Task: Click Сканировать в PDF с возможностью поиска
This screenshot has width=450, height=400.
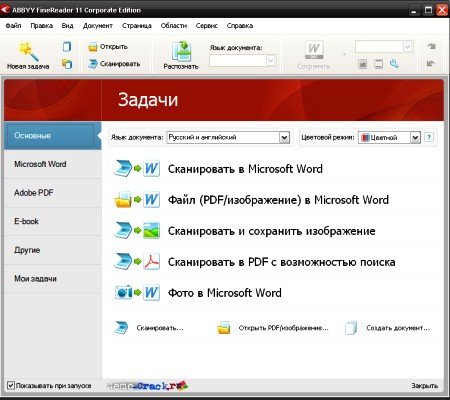Action: coord(281,262)
